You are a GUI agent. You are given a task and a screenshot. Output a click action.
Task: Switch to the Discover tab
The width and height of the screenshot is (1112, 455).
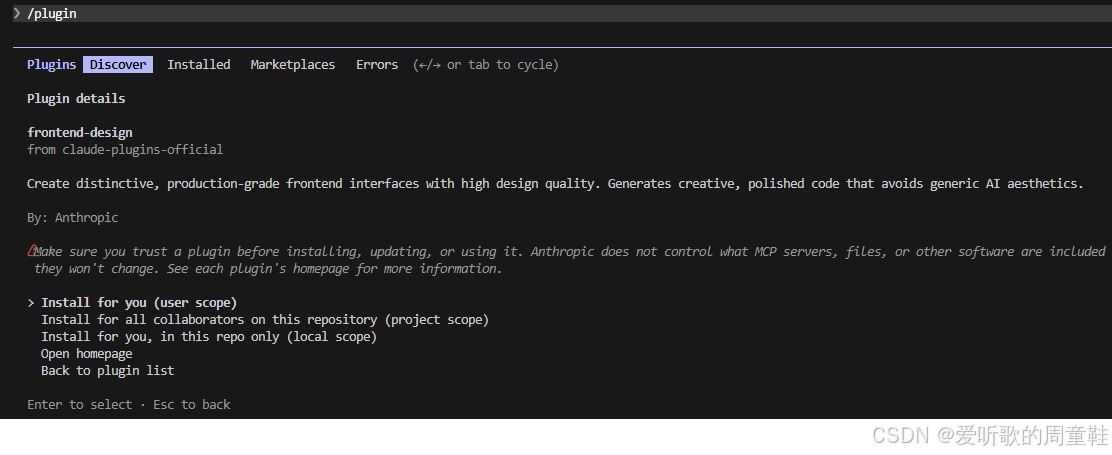(x=118, y=64)
